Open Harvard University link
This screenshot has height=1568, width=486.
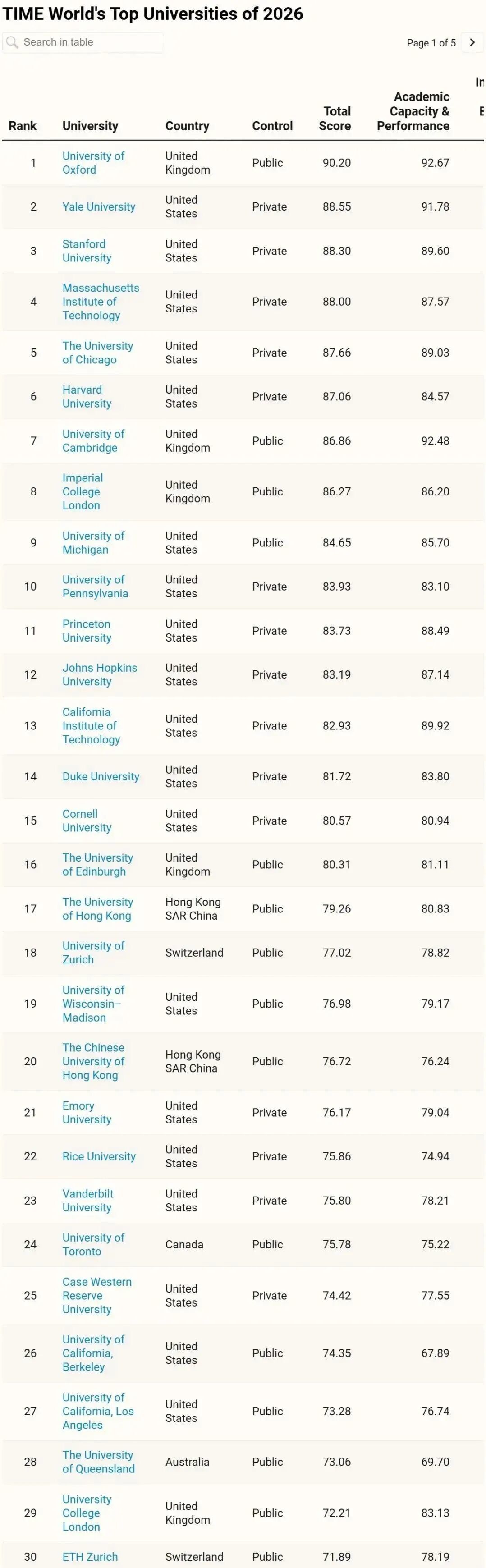(x=87, y=397)
